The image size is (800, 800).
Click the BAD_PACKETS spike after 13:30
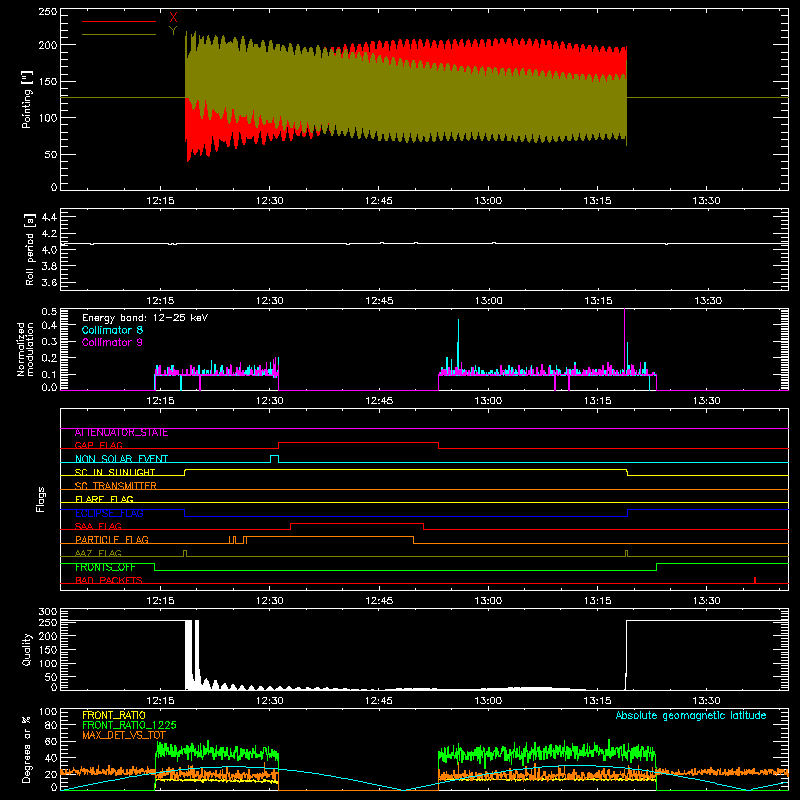point(755,580)
